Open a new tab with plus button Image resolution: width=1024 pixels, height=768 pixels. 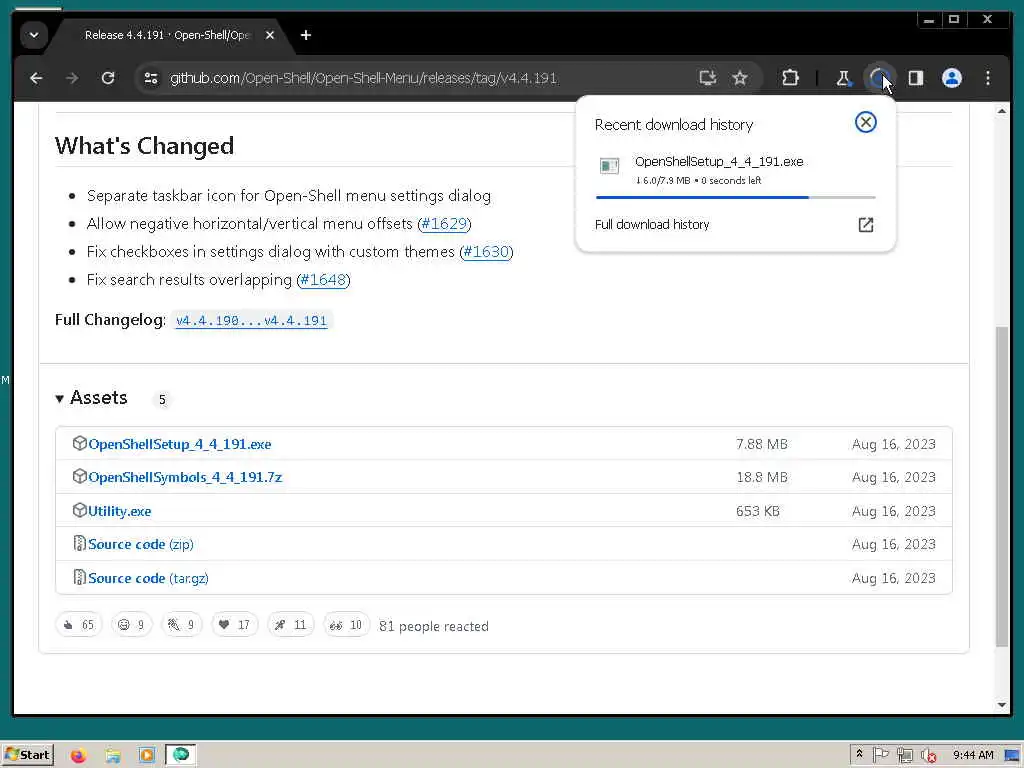tap(306, 35)
